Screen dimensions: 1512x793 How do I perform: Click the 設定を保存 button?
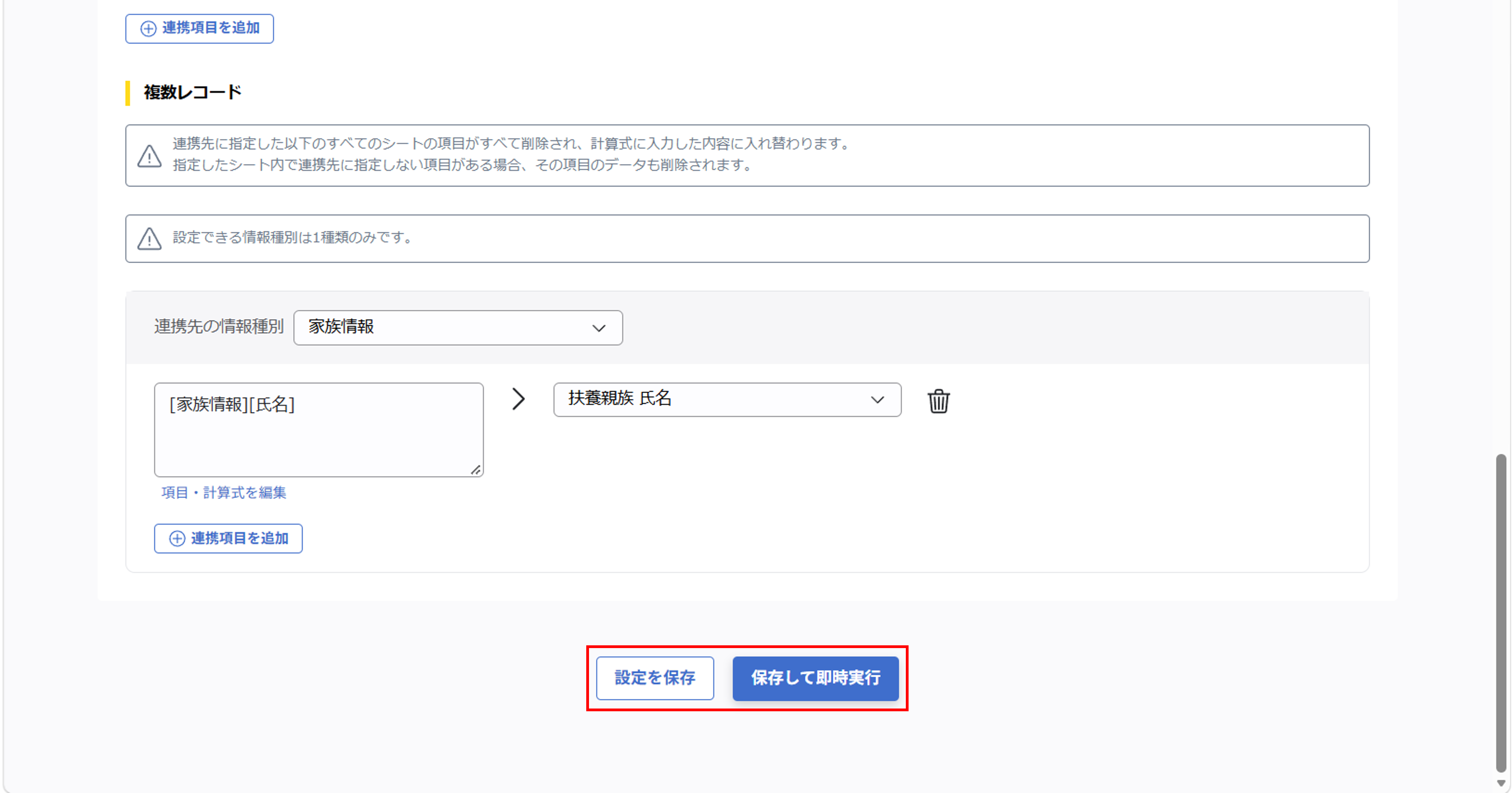655,678
